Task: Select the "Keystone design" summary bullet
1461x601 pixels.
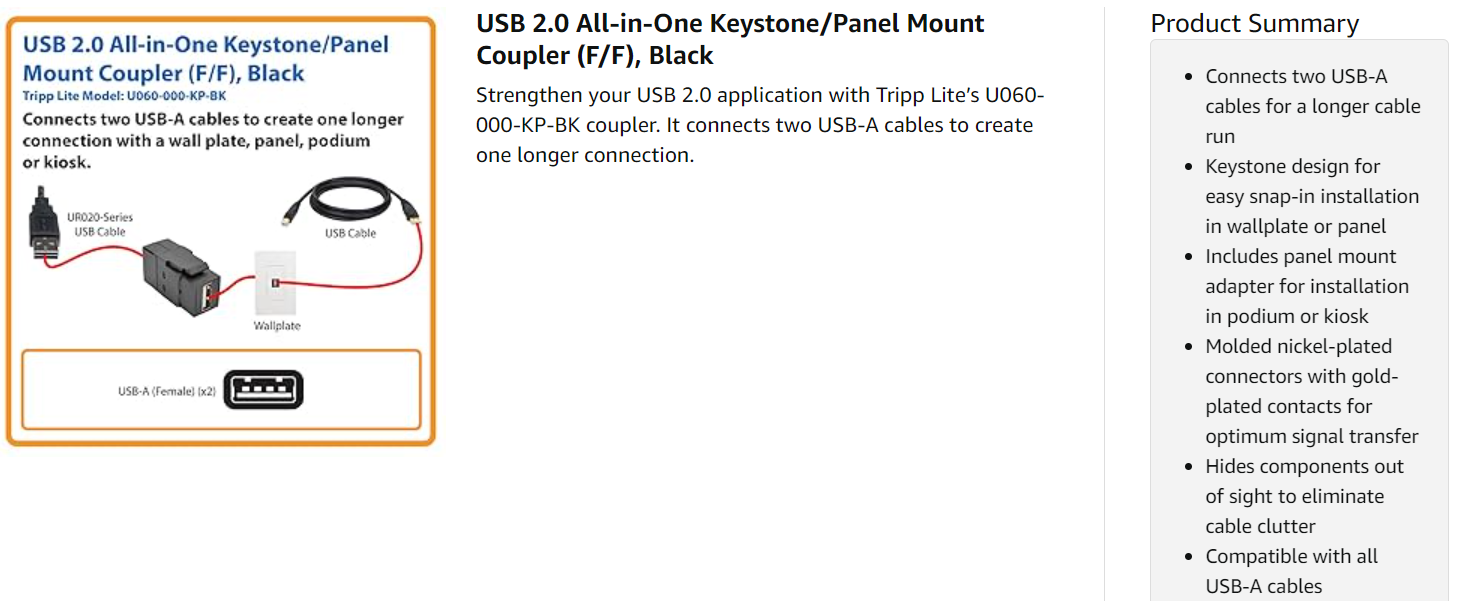Action: tap(1312, 196)
